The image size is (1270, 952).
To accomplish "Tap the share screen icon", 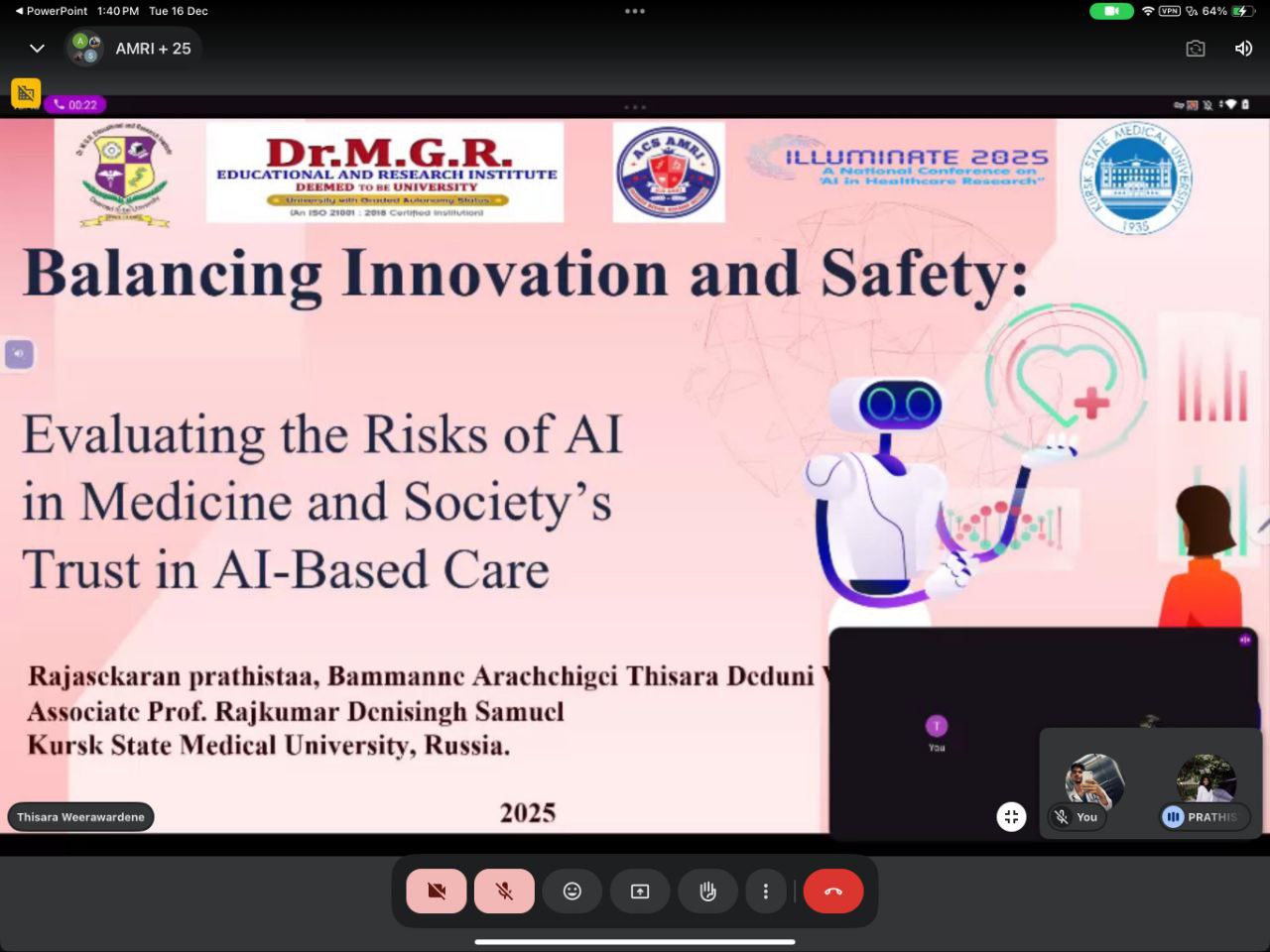I will click(x=640, y=891).
